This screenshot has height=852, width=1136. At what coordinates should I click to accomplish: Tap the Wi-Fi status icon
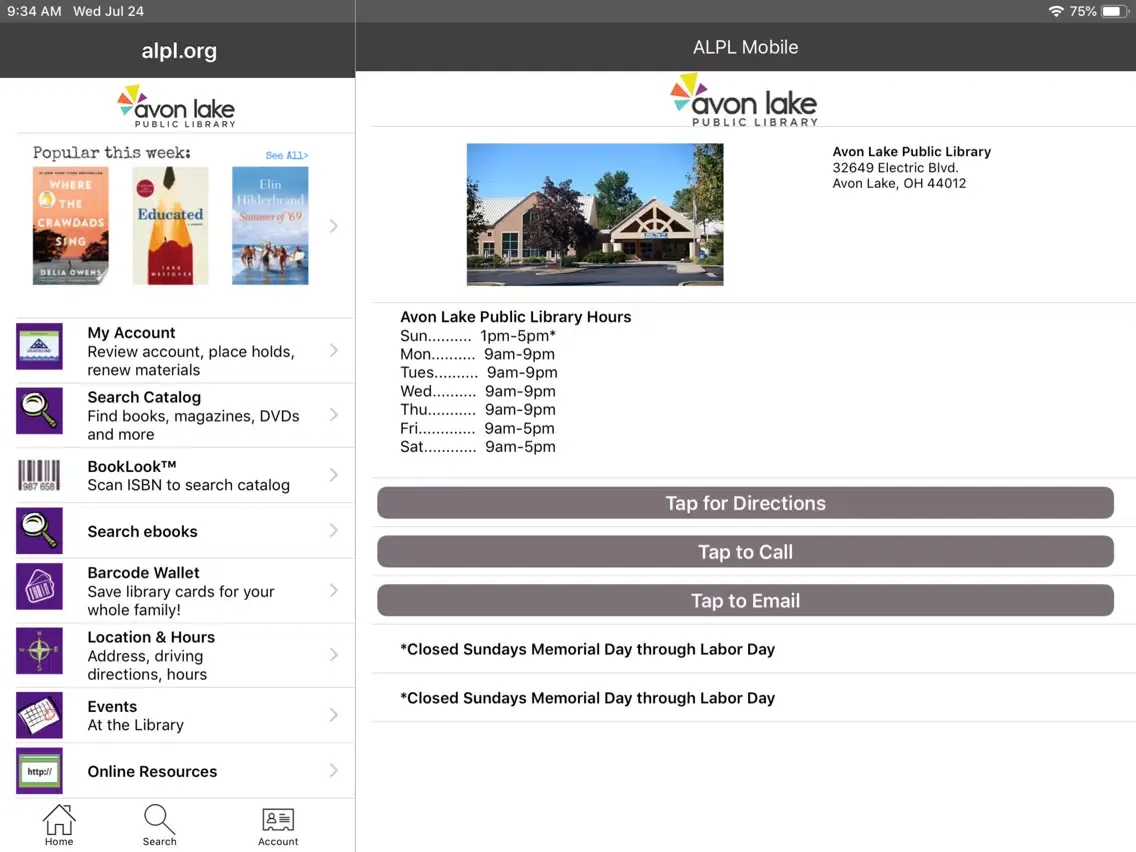coord(1056,11)
